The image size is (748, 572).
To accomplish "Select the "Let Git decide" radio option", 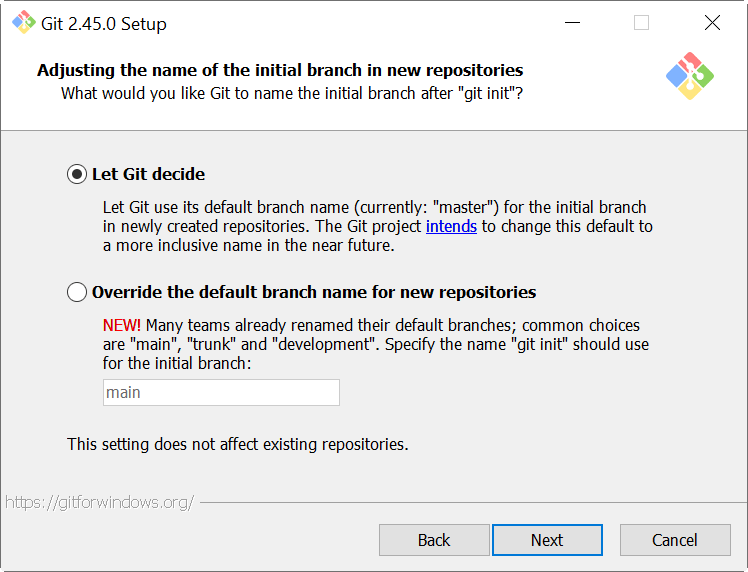I will pyautogui.click(x=77, y=174).
